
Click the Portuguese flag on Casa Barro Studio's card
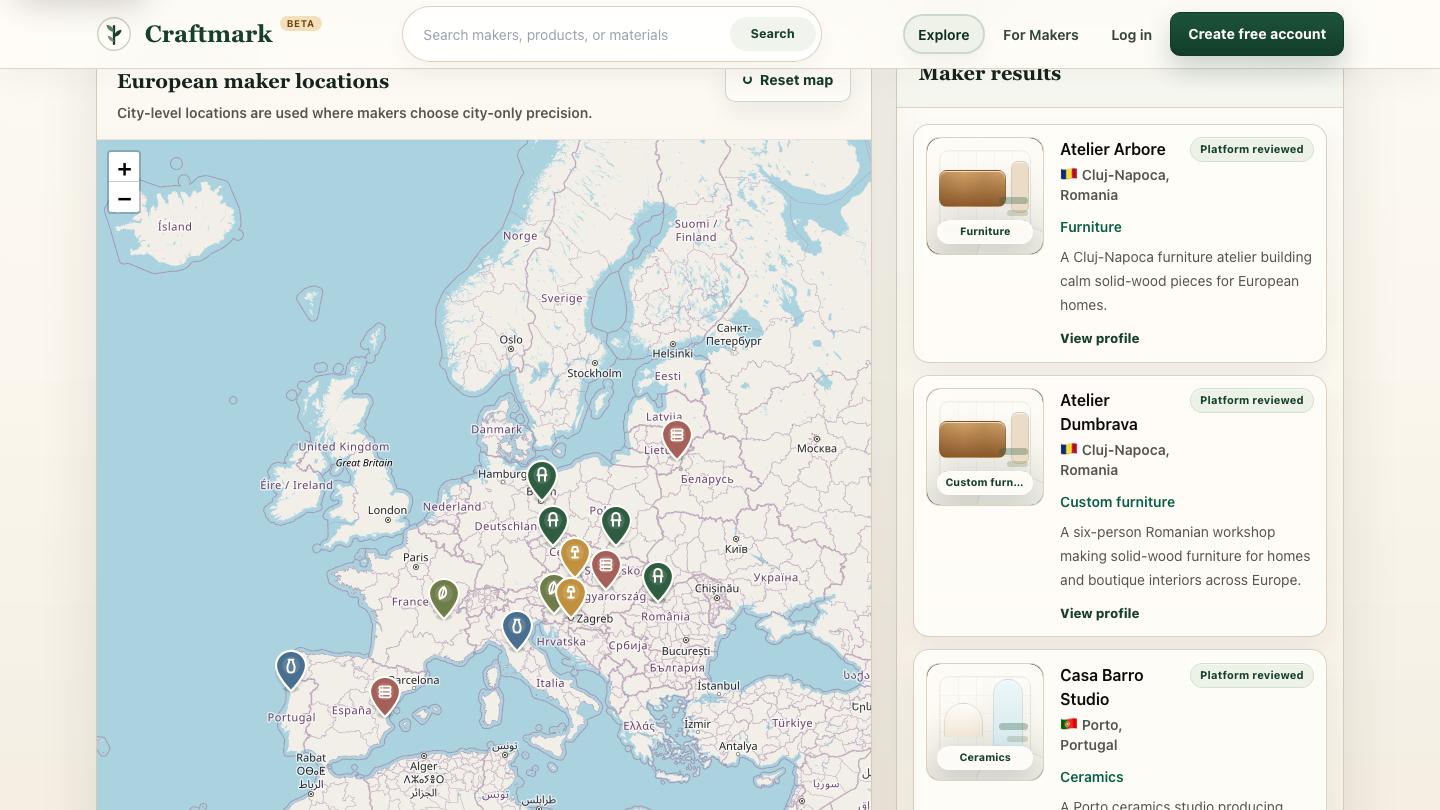click(1069, 724)
